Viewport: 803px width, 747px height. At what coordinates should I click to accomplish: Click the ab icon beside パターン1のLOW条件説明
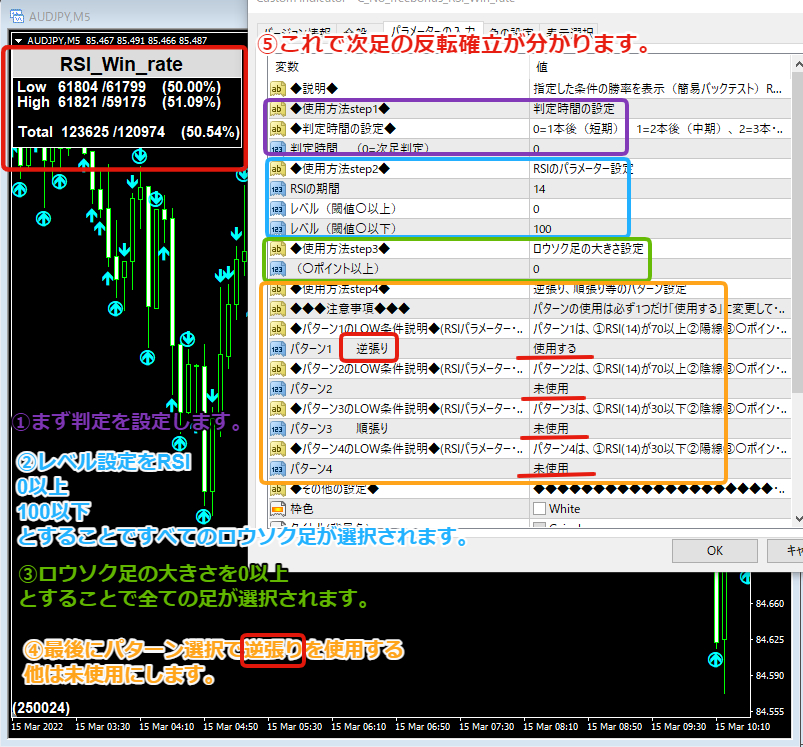pos(277,329)
